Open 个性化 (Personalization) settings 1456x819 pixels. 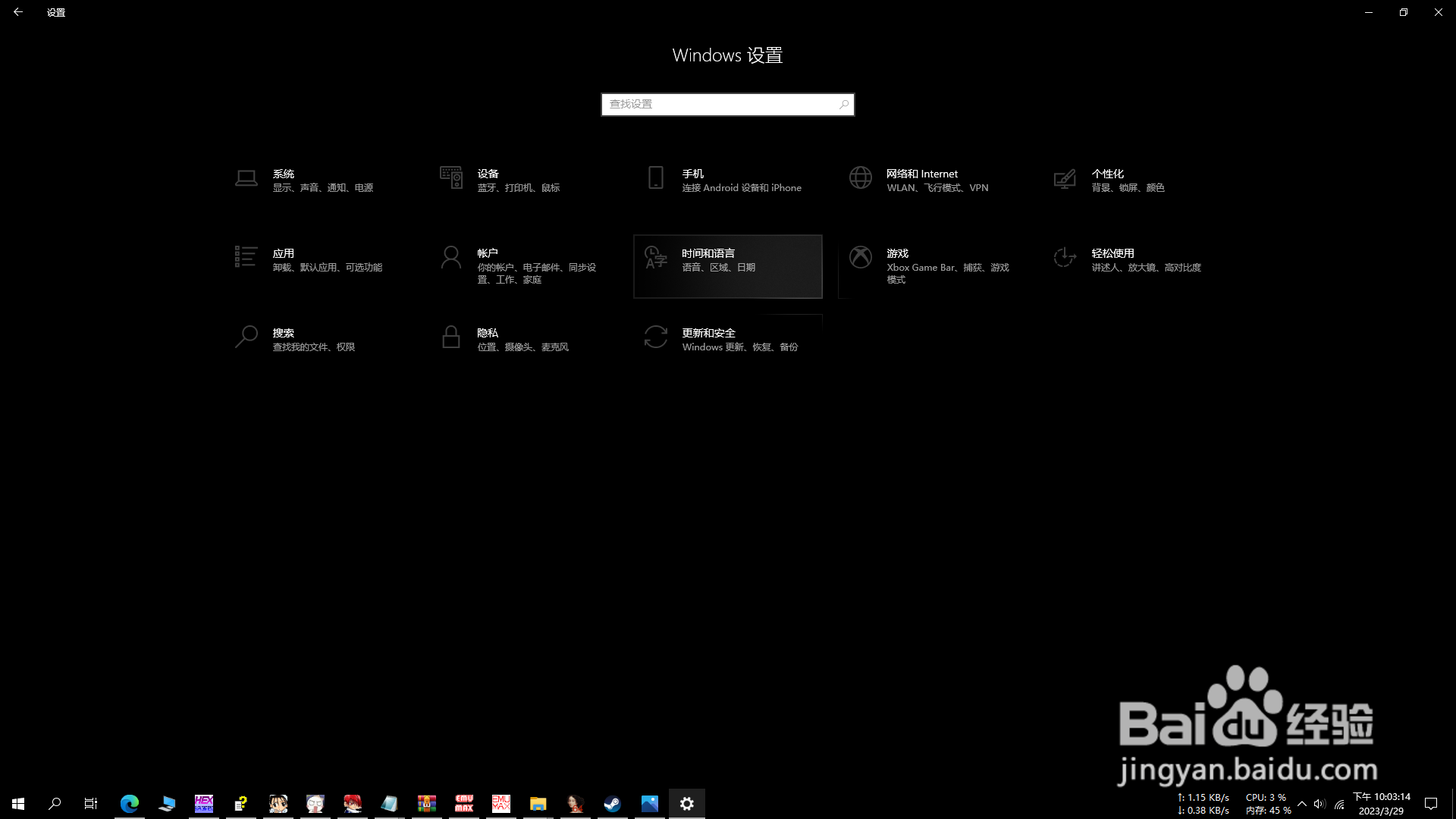pyautogui.click(x=1130, y=180)
